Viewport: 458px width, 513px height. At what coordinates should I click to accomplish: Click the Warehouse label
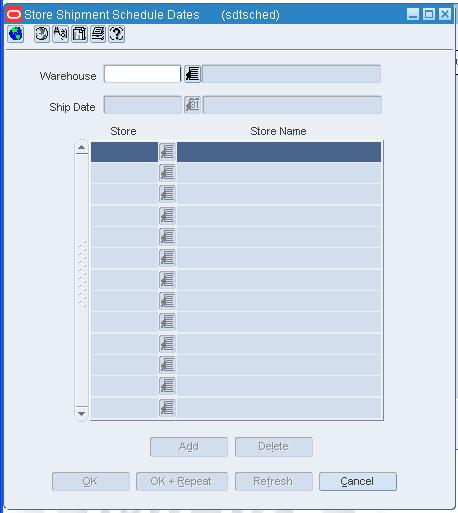click(x=68, y=76)
